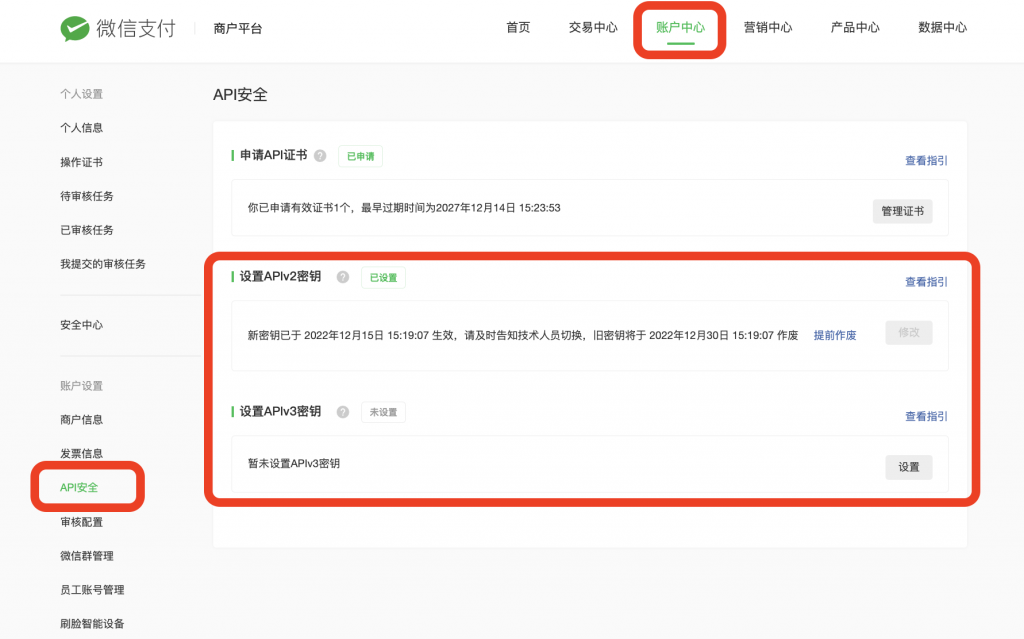
Task: Go to 营销中心 in the top navigation
Action: [767, 28]
